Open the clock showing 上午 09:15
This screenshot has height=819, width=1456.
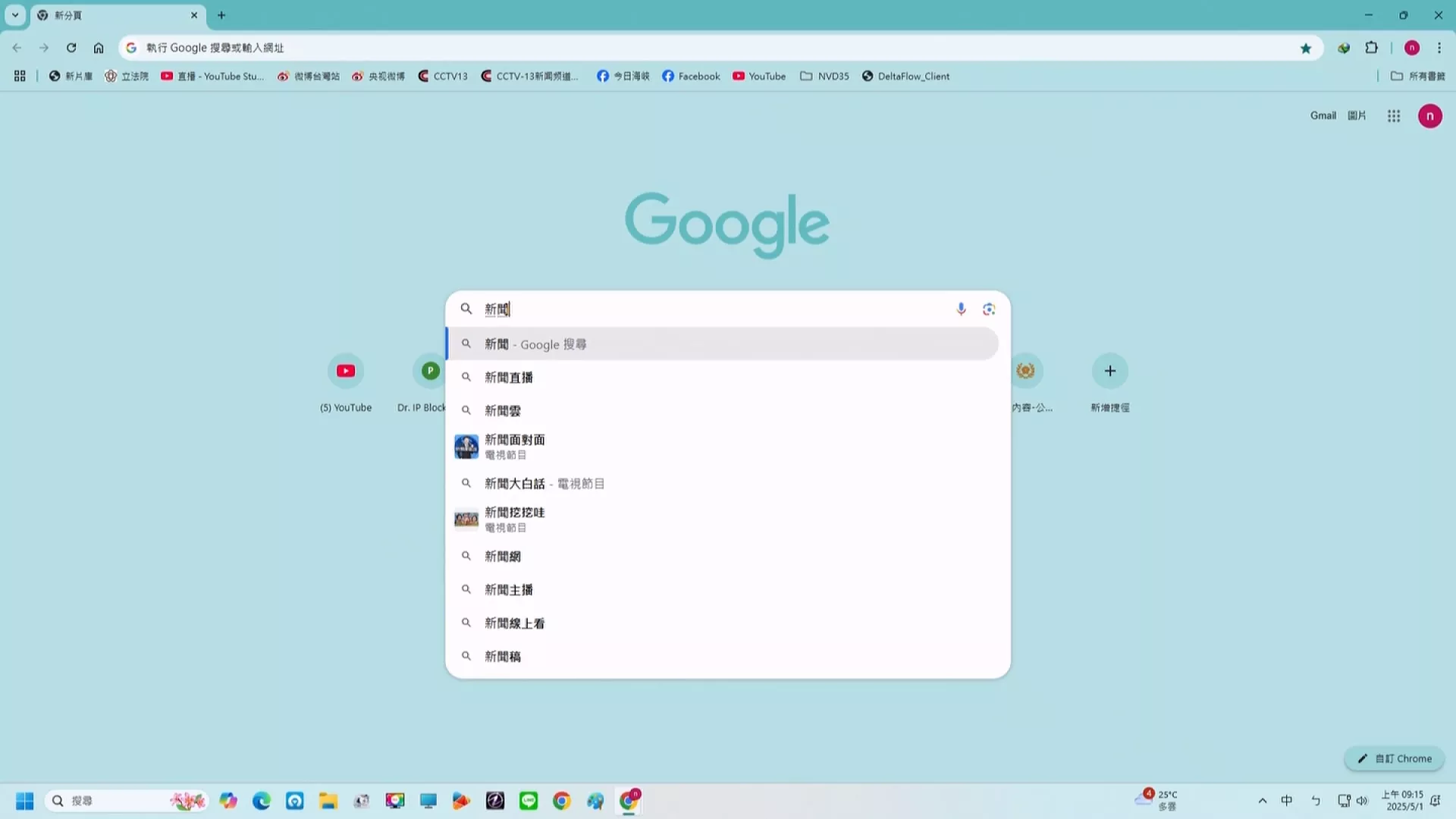(1403, 801)
